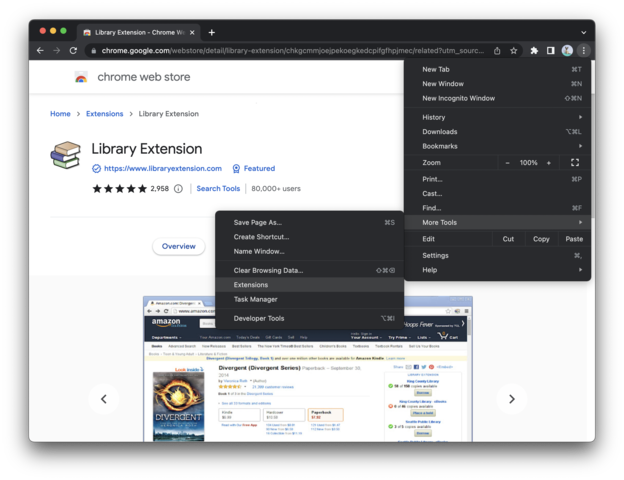Viewport: 624px width, 480px height.
Task: Select New Incognito Window
Action: pos(497,98)
